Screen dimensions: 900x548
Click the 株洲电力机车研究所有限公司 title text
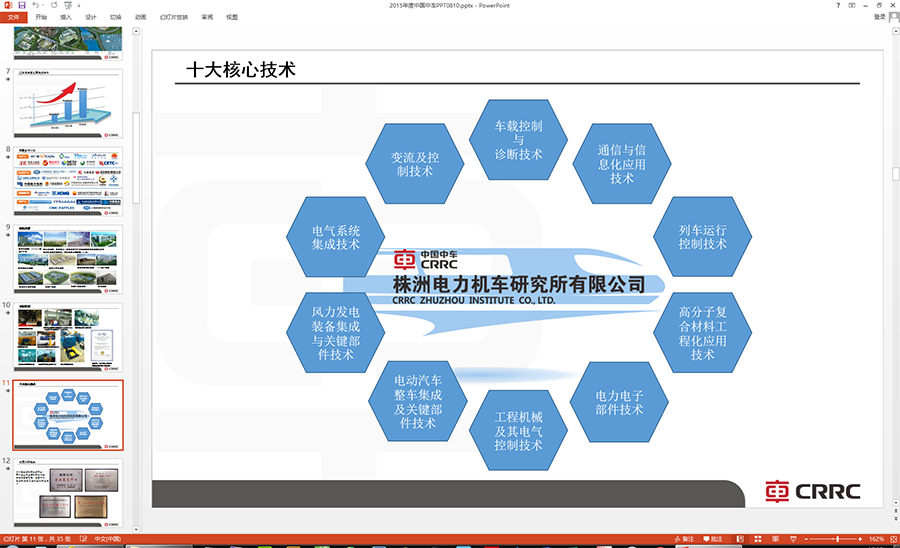click(519, 285)
